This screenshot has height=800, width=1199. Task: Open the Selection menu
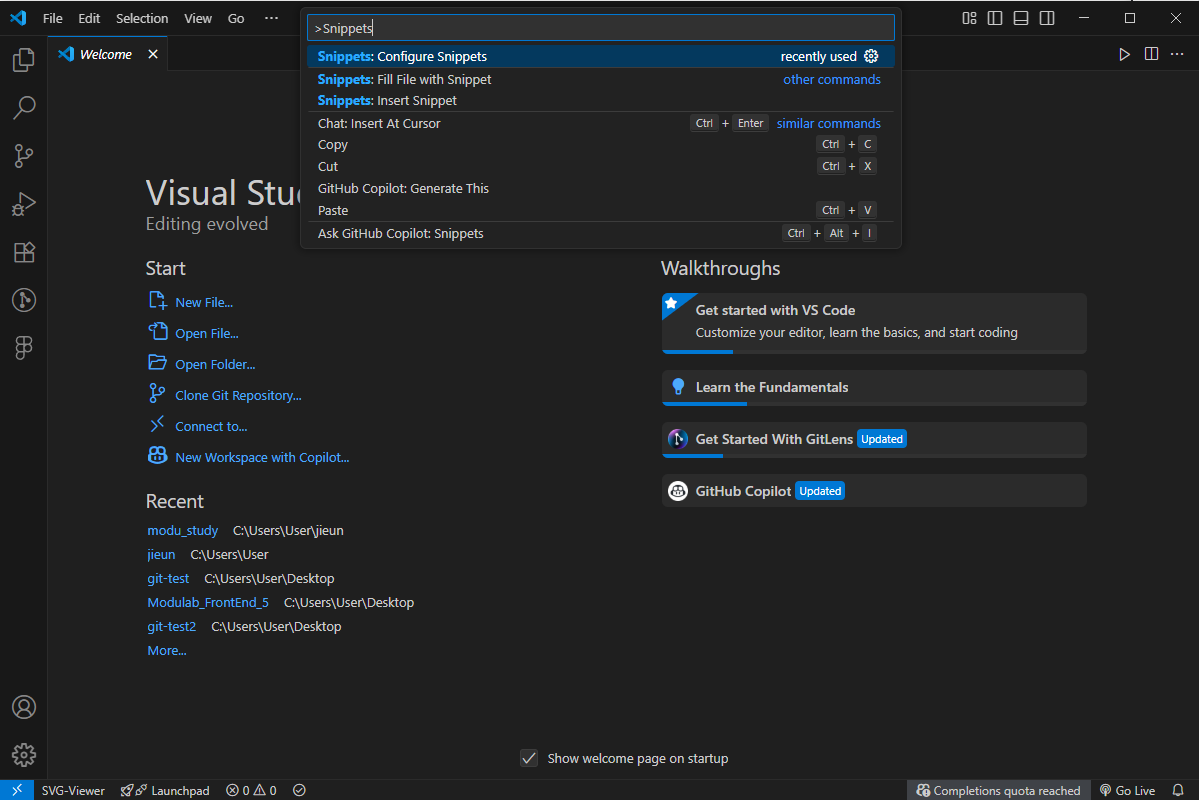pos(141,18)
